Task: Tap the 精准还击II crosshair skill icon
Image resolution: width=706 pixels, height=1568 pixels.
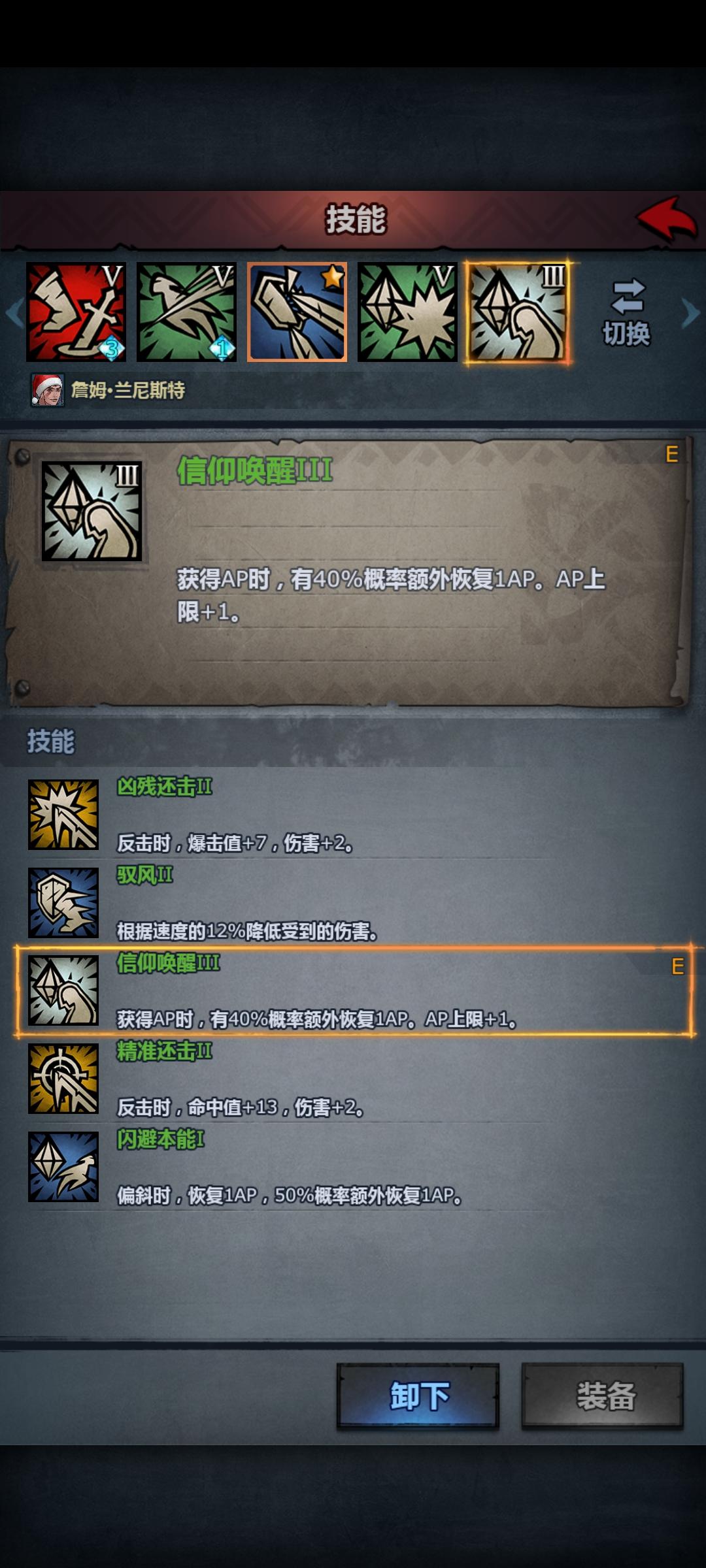Action: pos(63,1079)
